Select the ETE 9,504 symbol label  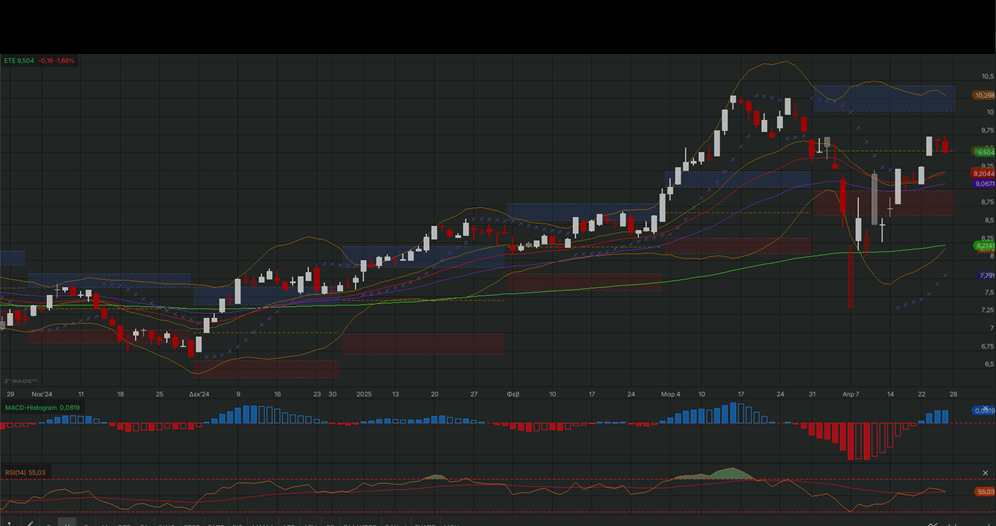coord(19,61)
